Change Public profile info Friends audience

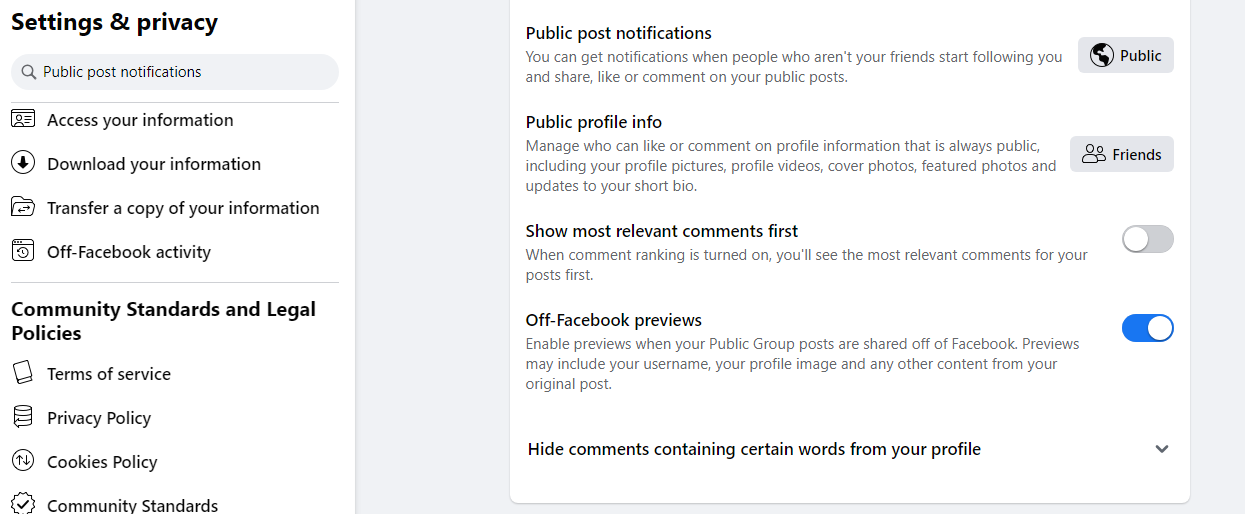pyautogui.click(x=1121, y=154)
